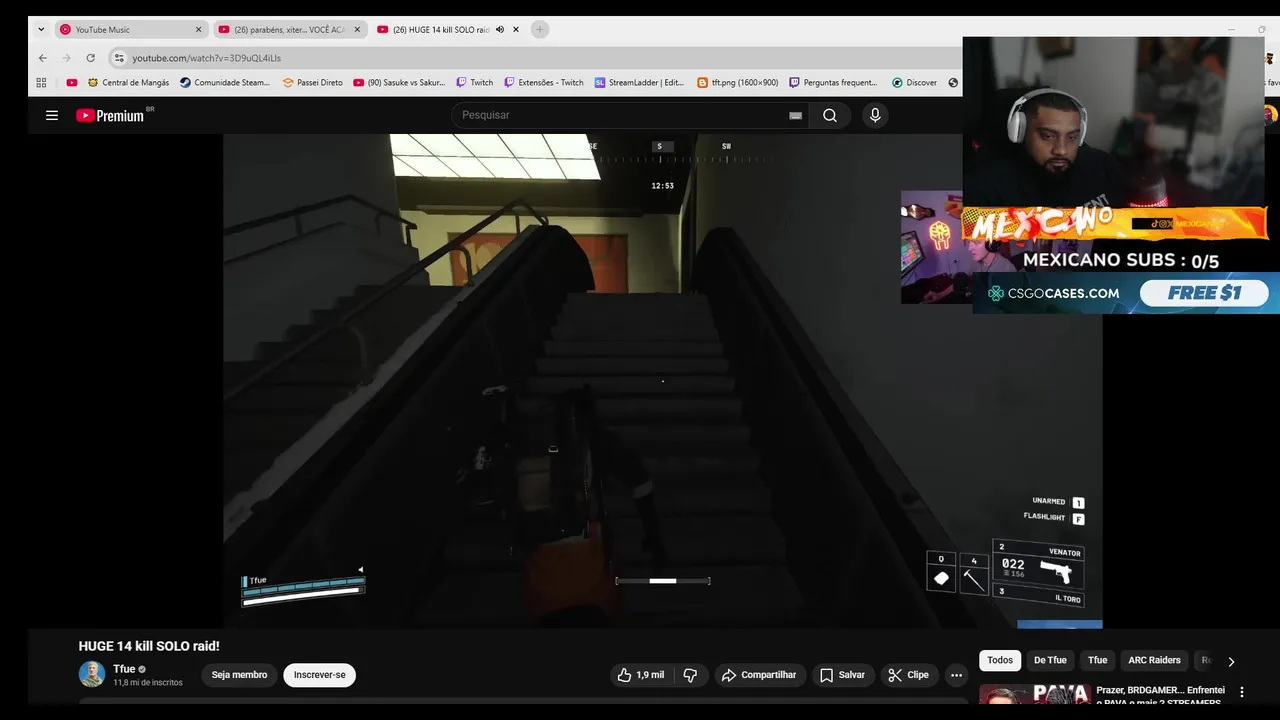Open the Twitch bookmark
1280x720 pixels.
[474, 83]
